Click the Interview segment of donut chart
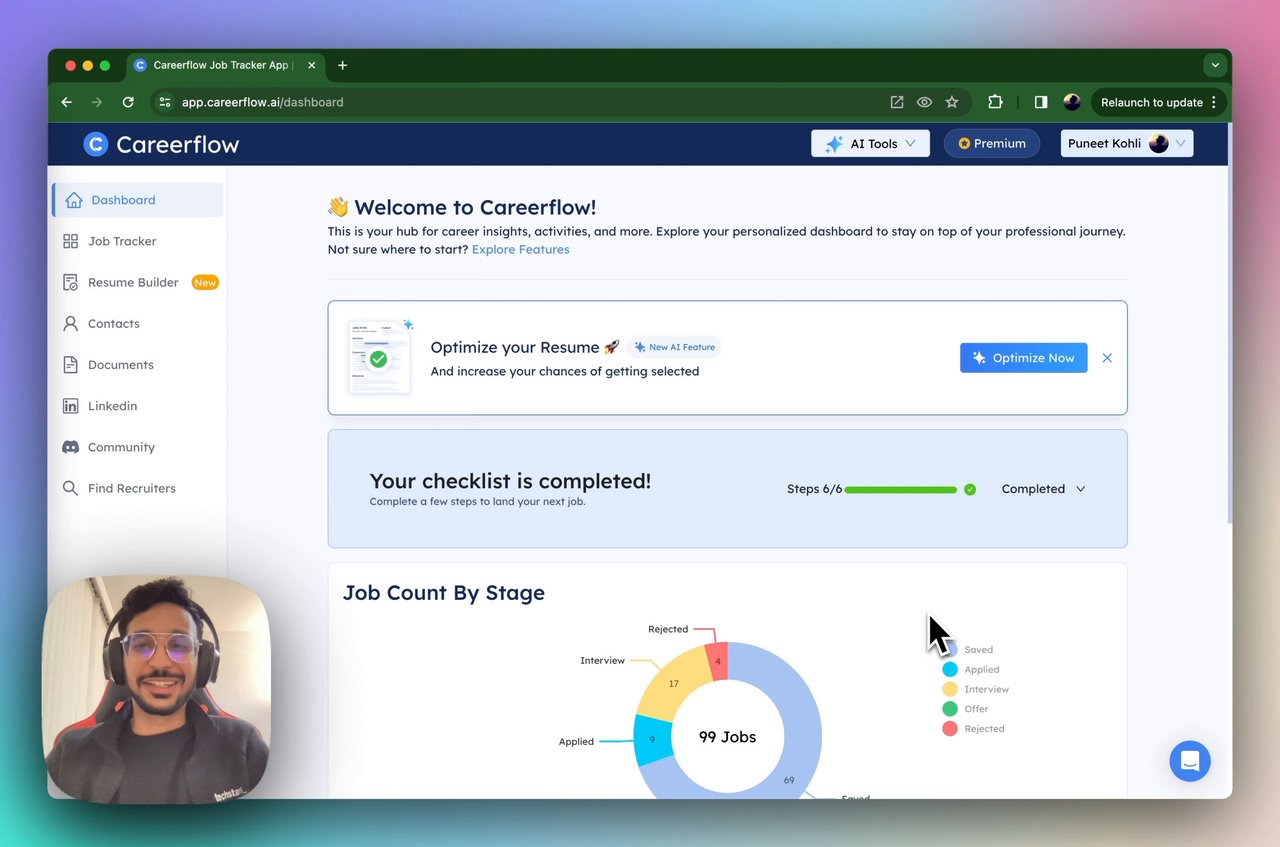 673,683
